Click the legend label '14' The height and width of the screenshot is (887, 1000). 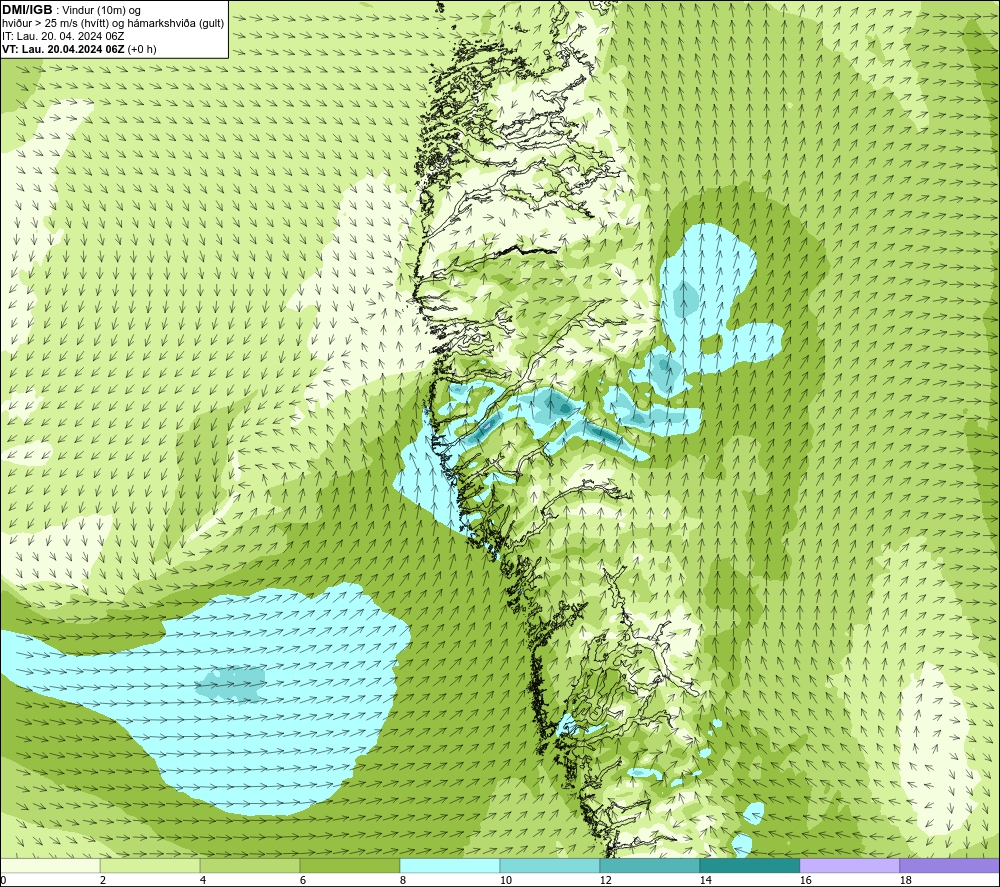point(705,880)
